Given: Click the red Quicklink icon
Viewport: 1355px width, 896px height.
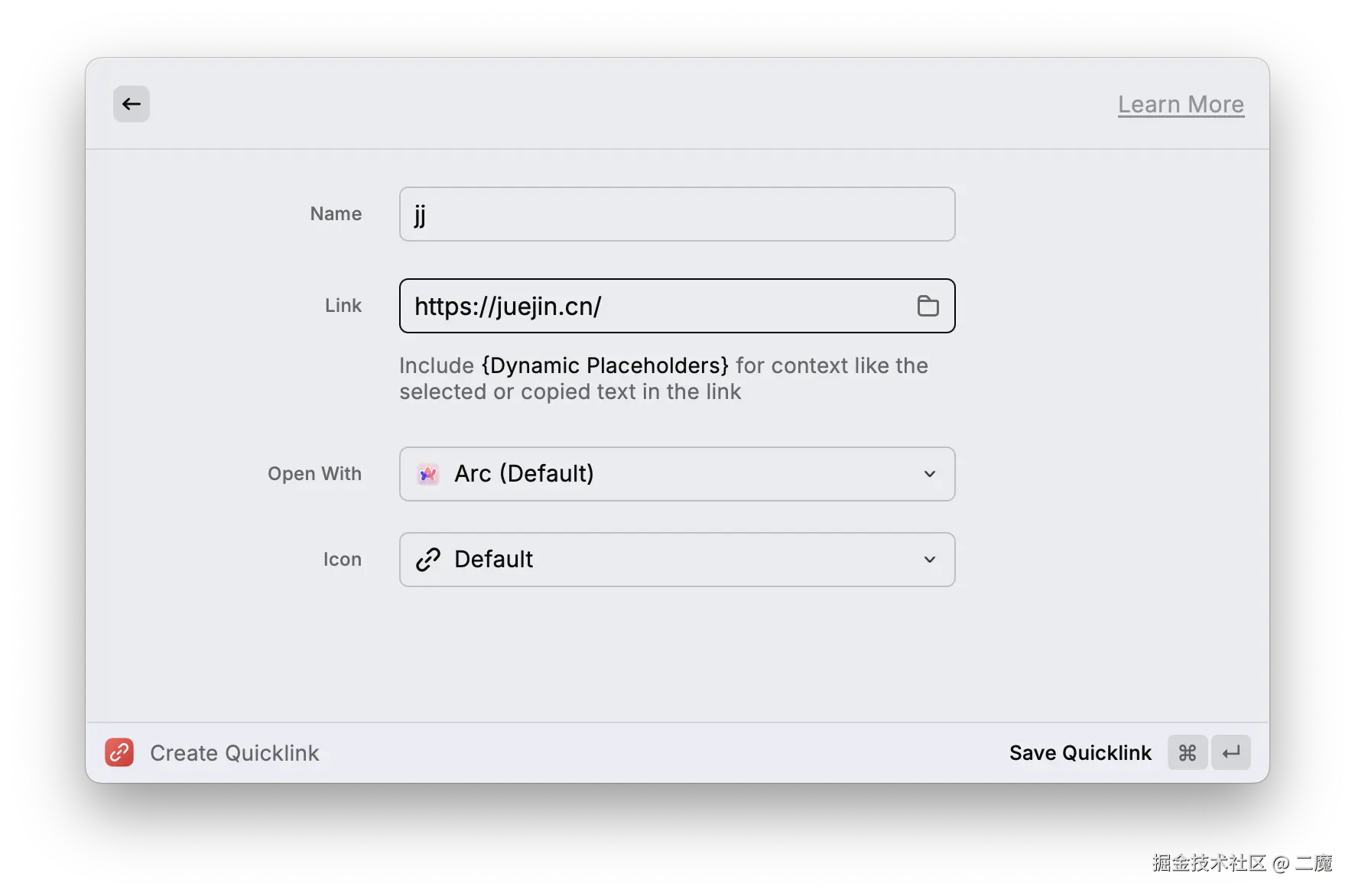Looking at the screenshot, I should point(119,752).
